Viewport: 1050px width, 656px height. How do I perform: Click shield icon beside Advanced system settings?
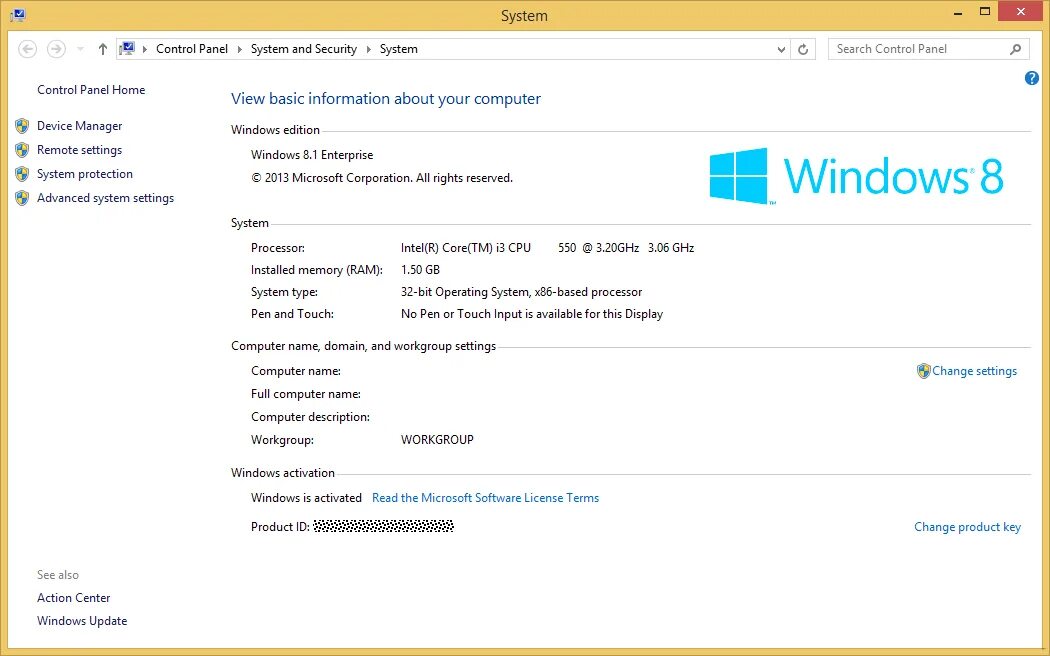[x=22, y=198]
